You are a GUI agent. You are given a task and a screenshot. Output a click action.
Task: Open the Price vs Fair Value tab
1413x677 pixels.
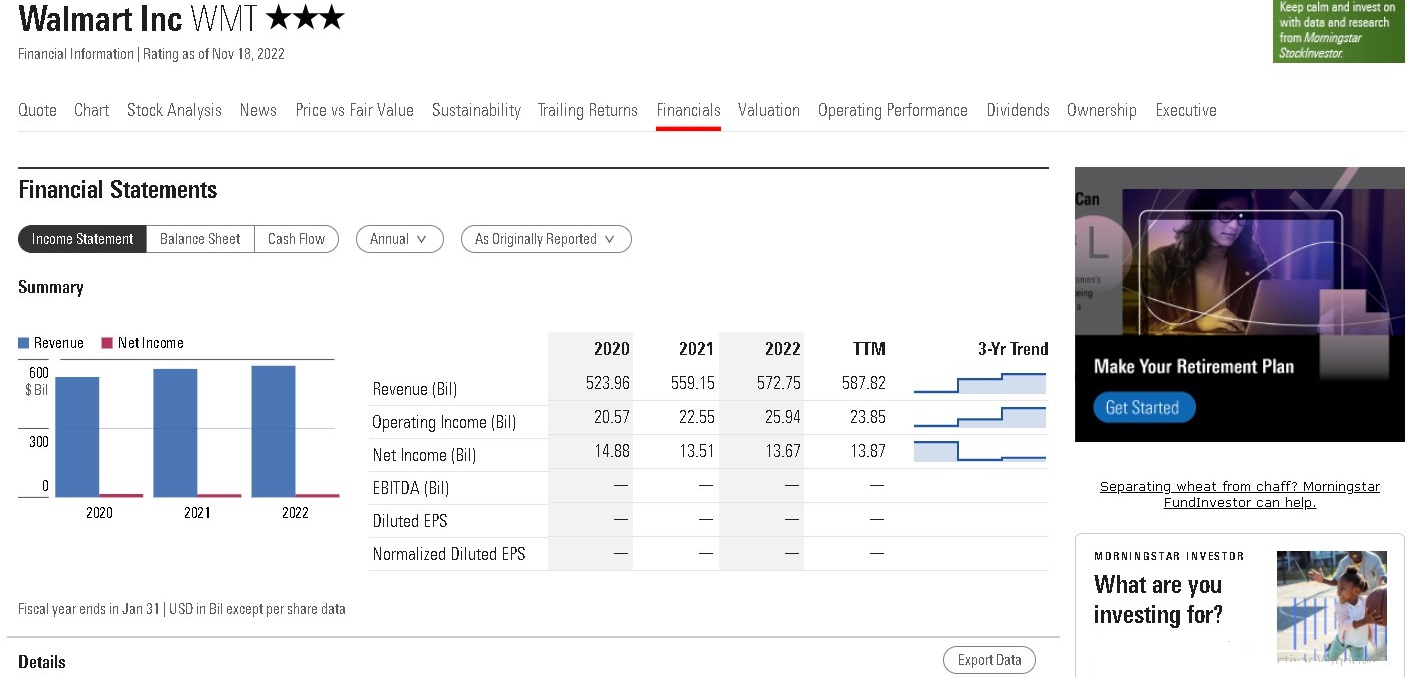354,110
